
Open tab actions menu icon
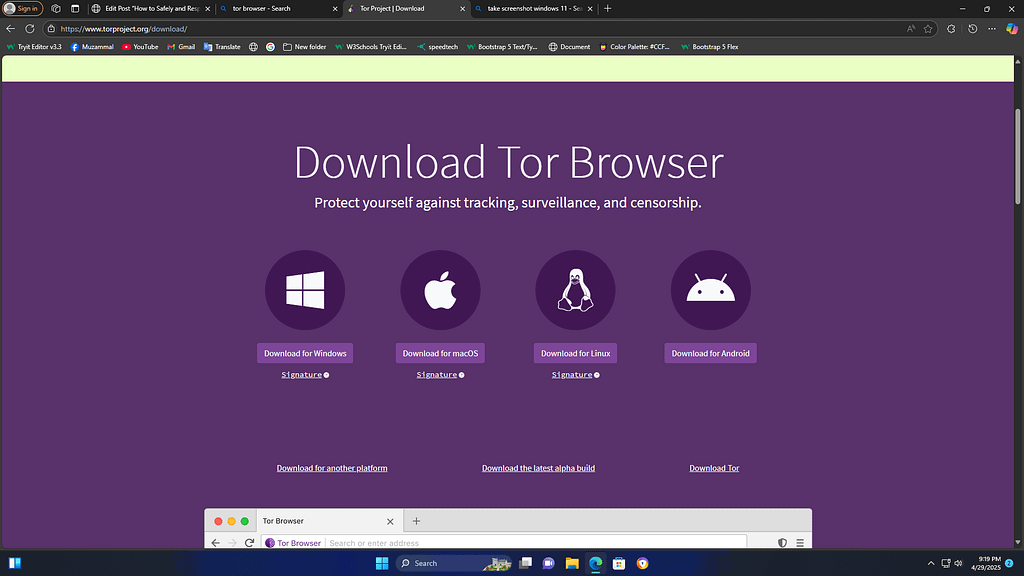point(75,8)
